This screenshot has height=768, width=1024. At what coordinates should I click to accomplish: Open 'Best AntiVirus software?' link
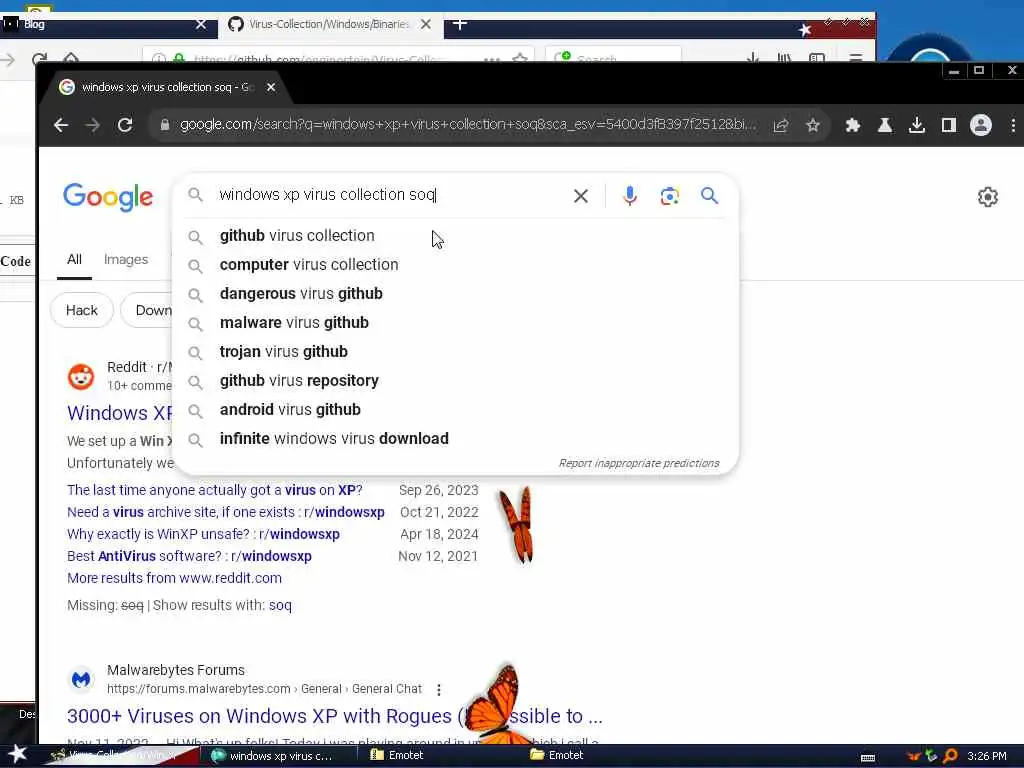pyautogui.click(x=189, y=556)
